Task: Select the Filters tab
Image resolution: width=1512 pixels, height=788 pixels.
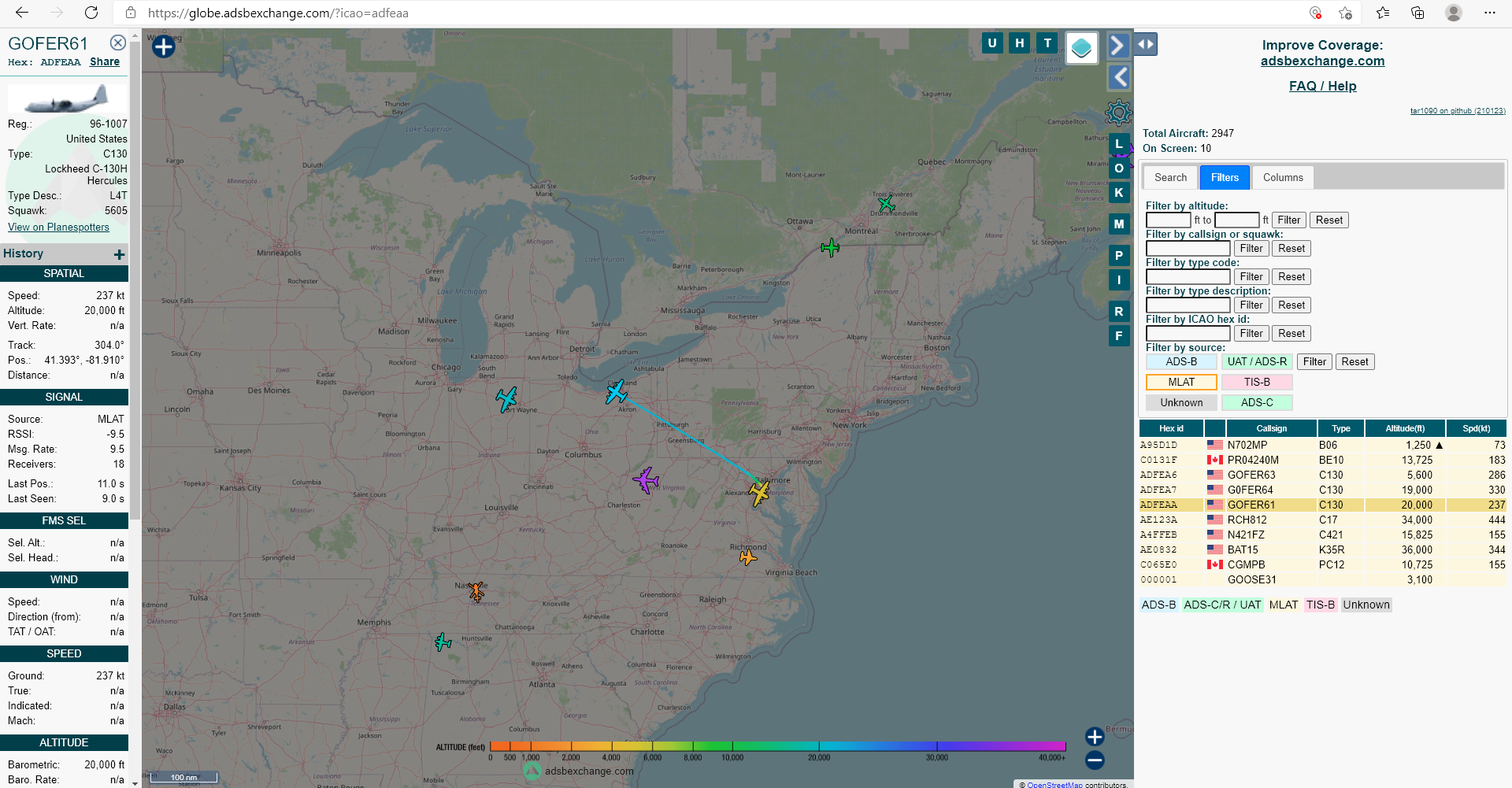Action: pyautogui.click(x=1225, y=177)
